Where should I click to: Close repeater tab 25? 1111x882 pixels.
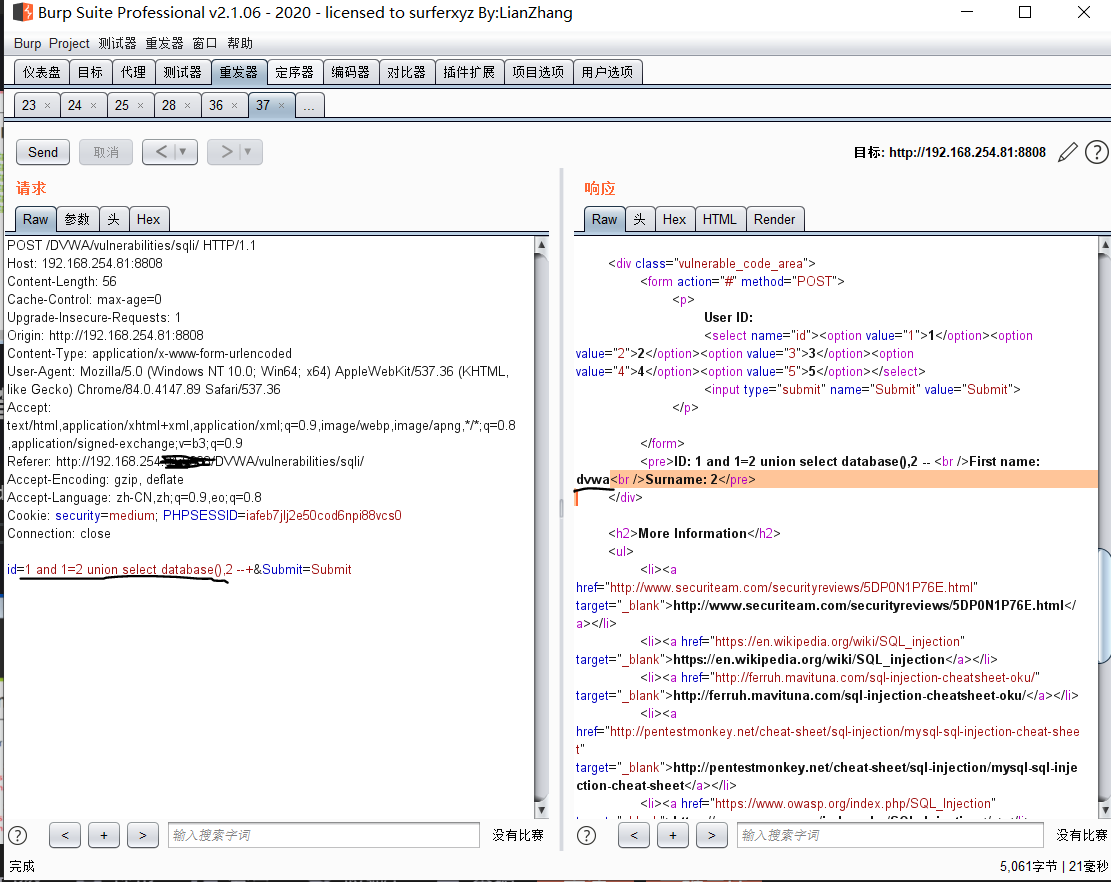click(x=140, y=106)
